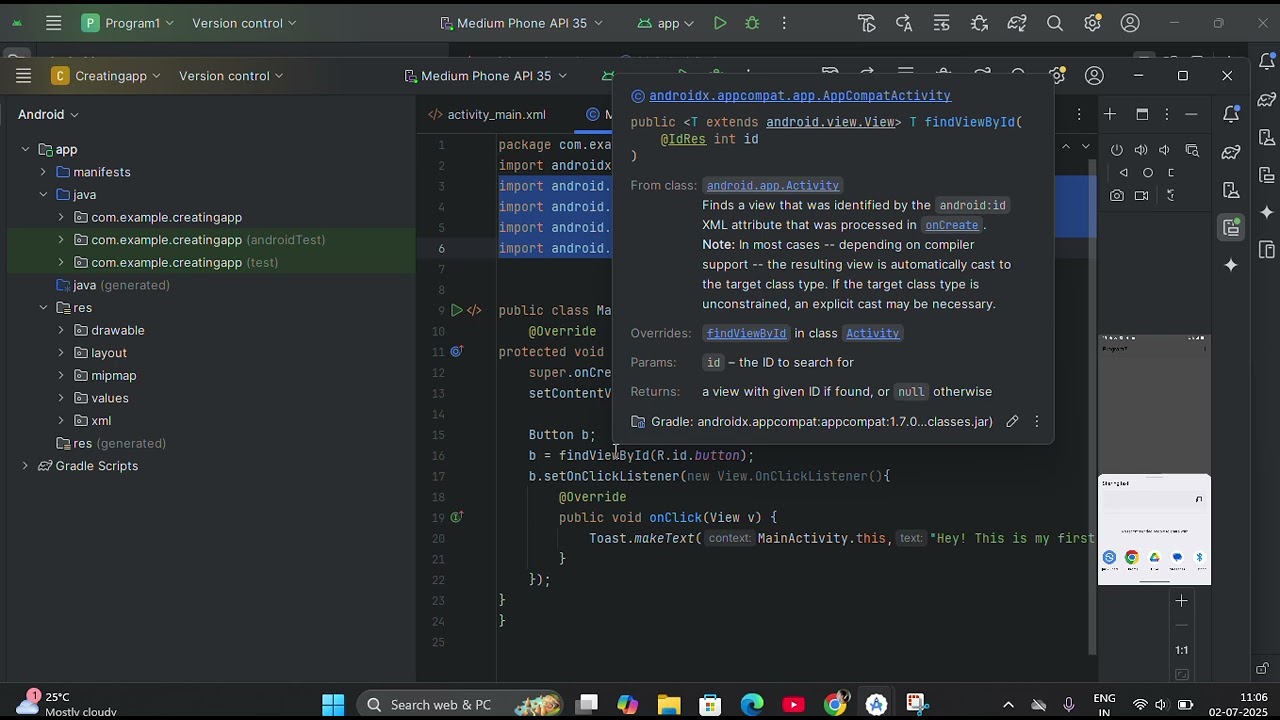Follow android.view.View link in documentation popup
This screenshot has height=720, width=1280.
point(830,122)
